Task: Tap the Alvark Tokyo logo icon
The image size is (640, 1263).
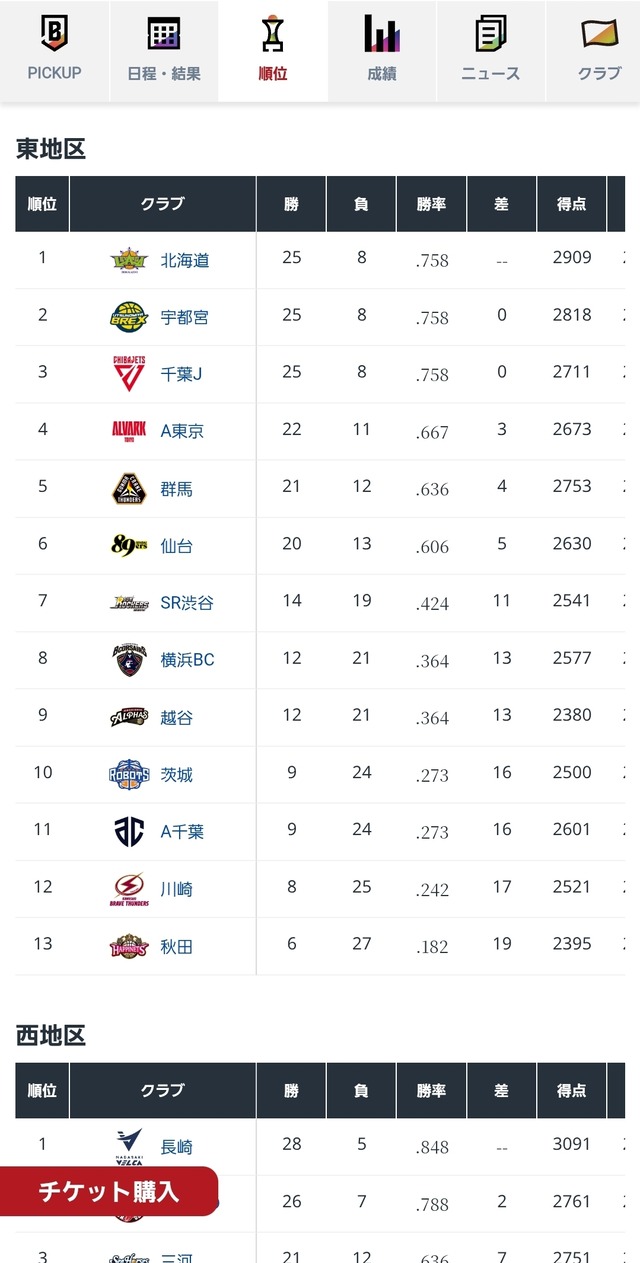Action: [x=129, y=431]
